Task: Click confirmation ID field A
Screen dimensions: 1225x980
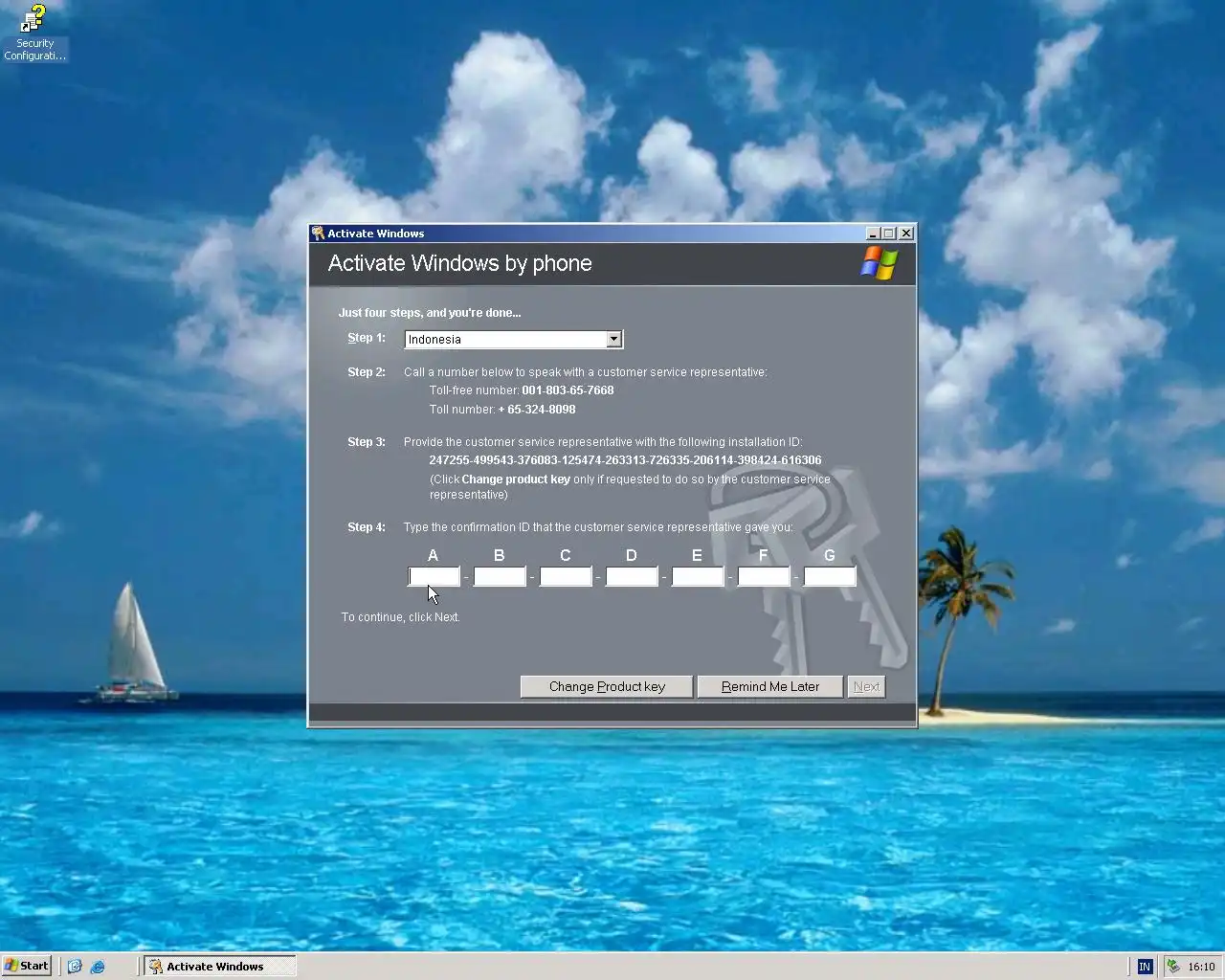Action: point(434,576)
